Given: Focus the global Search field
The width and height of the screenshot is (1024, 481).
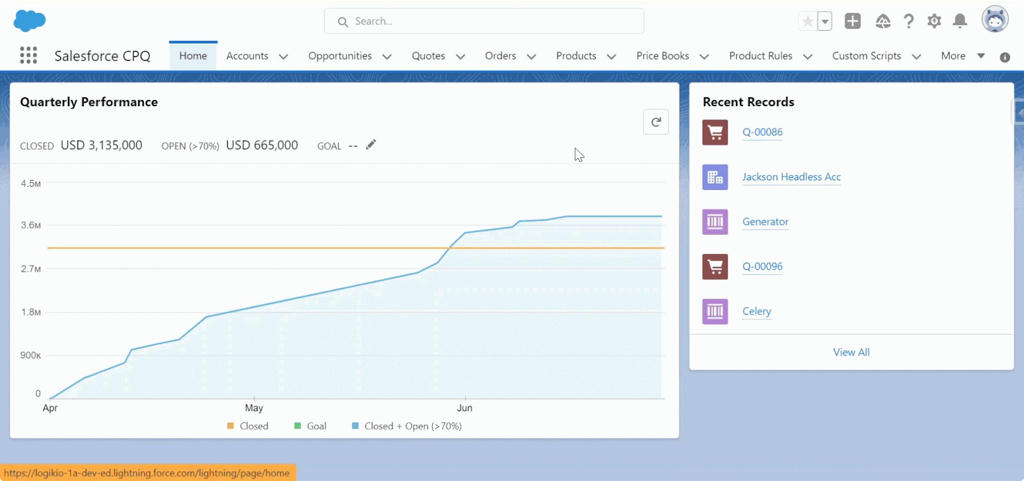Looking at the screenshot, I should pyautogui.click(x=484, y=21).
